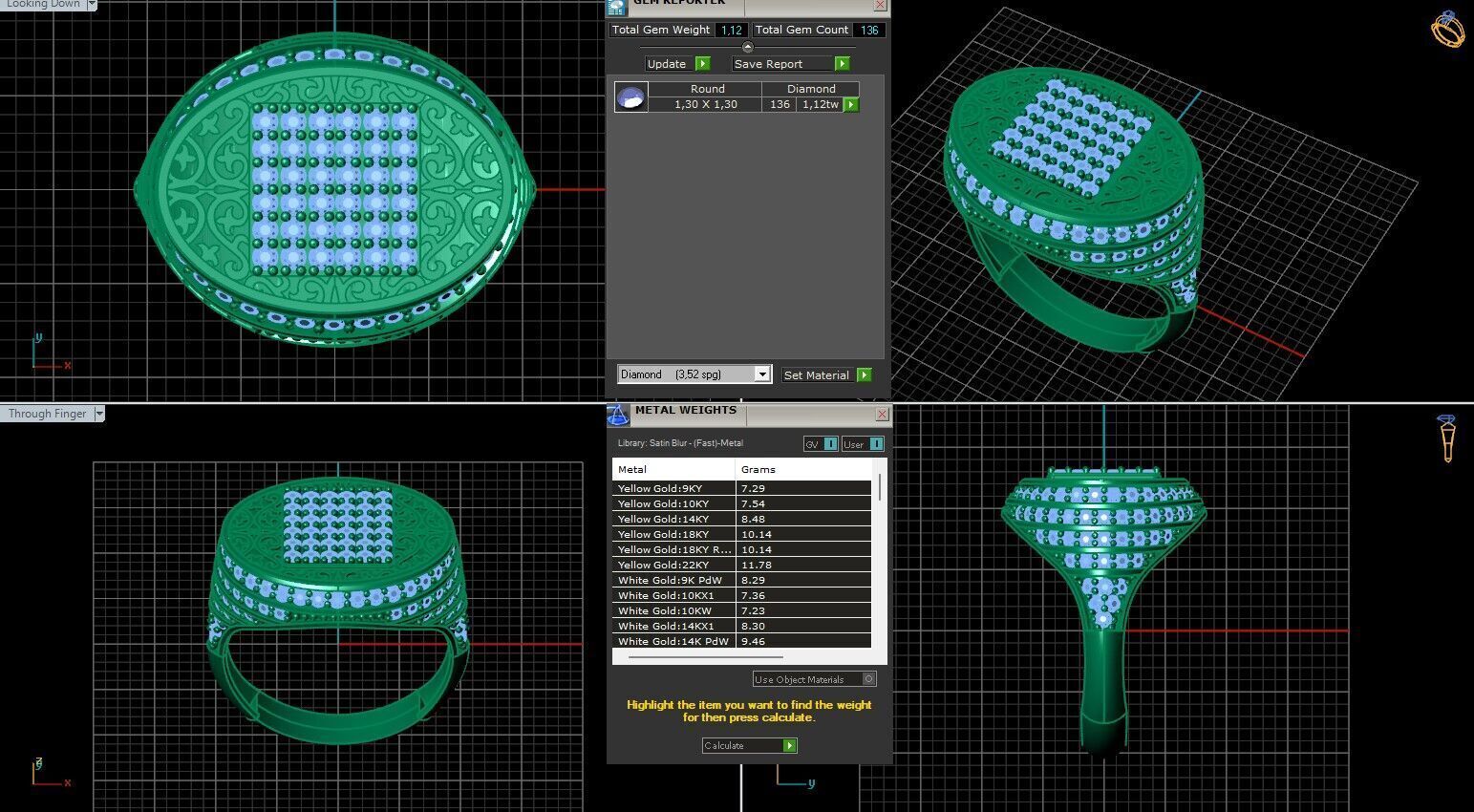
Task: Select the White Gold:10KX1 row
Action: [x=742, y=595]
